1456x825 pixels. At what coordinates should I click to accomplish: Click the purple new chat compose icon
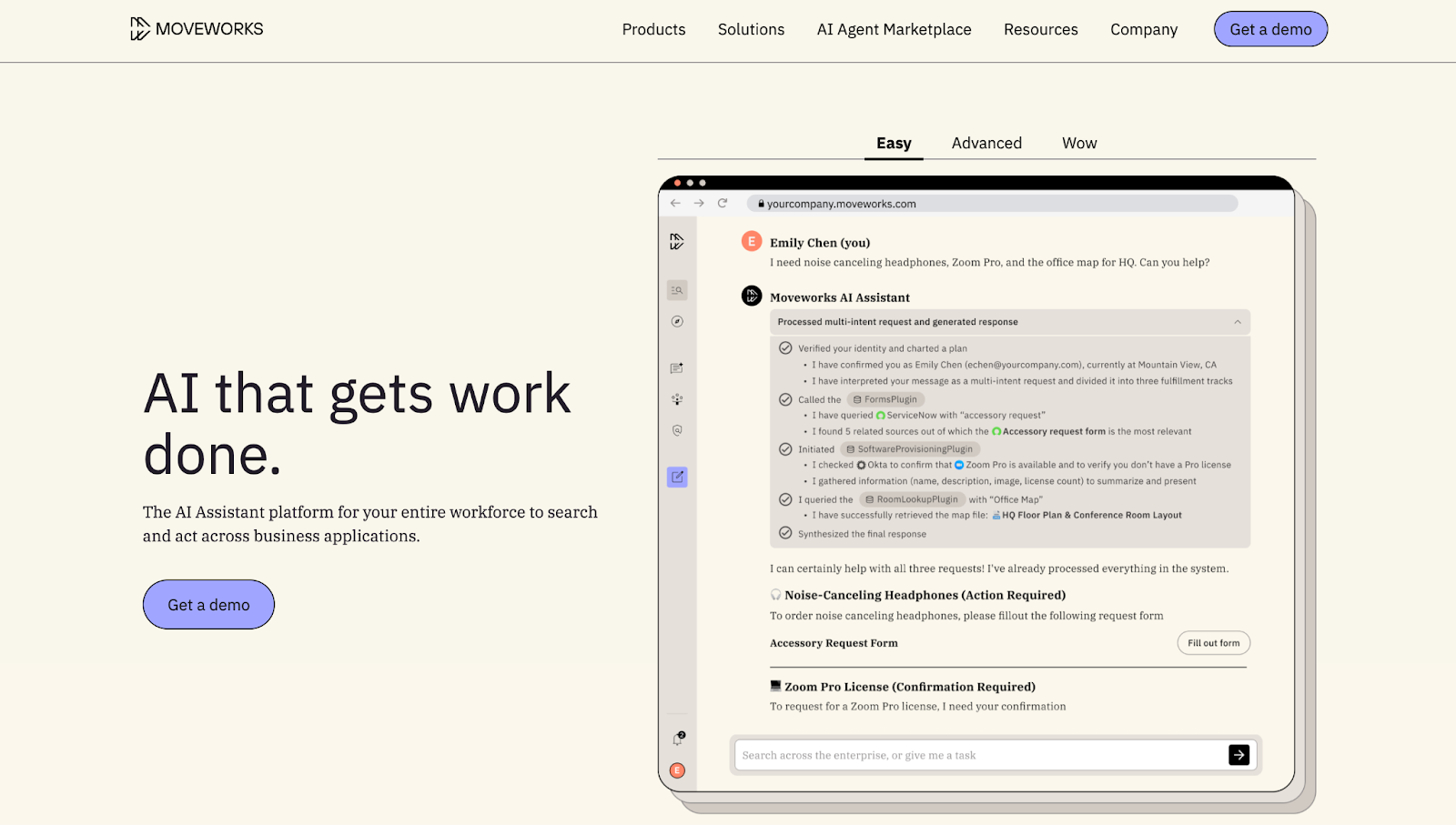677,477
